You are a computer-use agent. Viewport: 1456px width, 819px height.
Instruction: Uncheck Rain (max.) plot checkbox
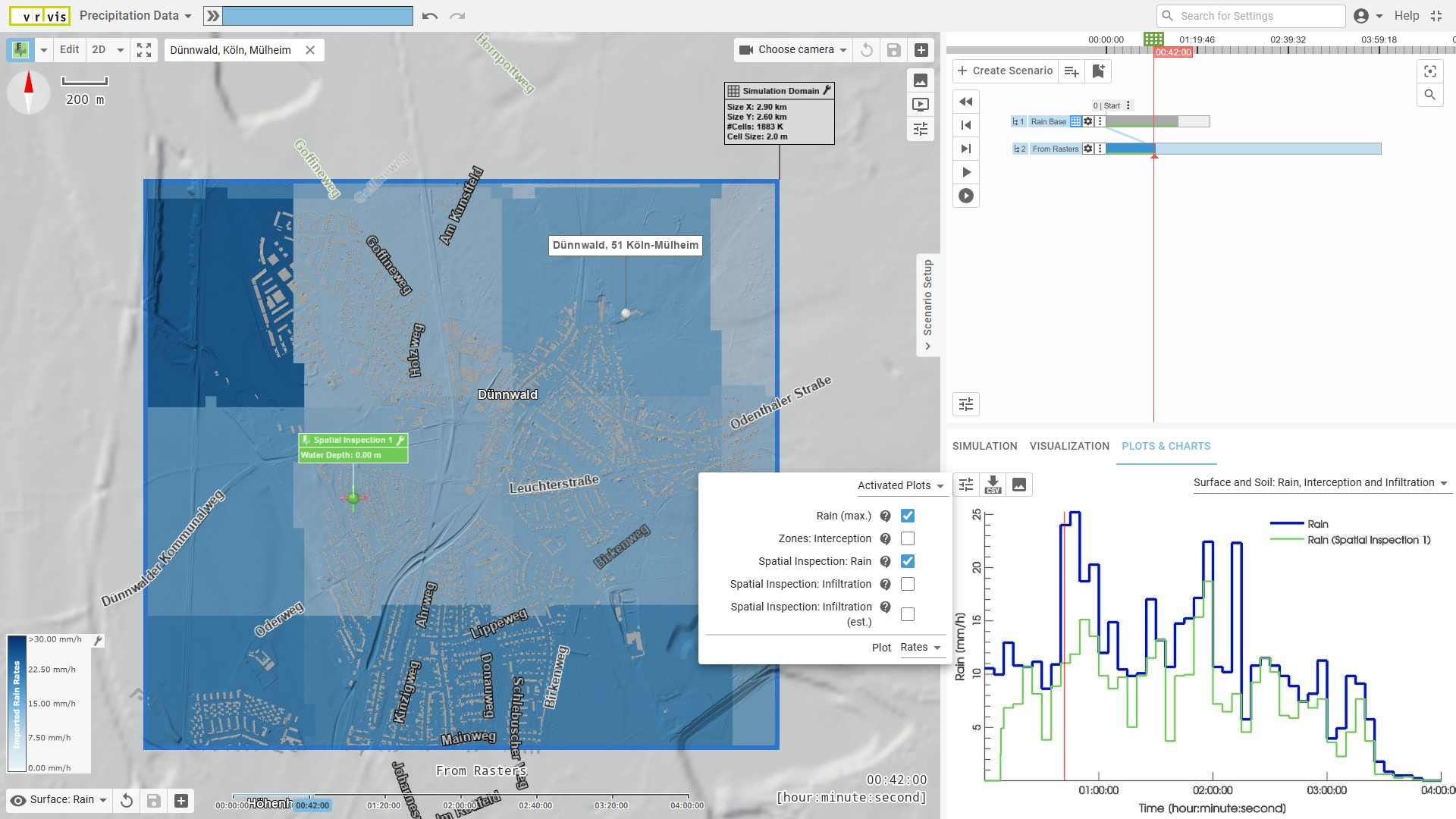(x=908, y=516)
